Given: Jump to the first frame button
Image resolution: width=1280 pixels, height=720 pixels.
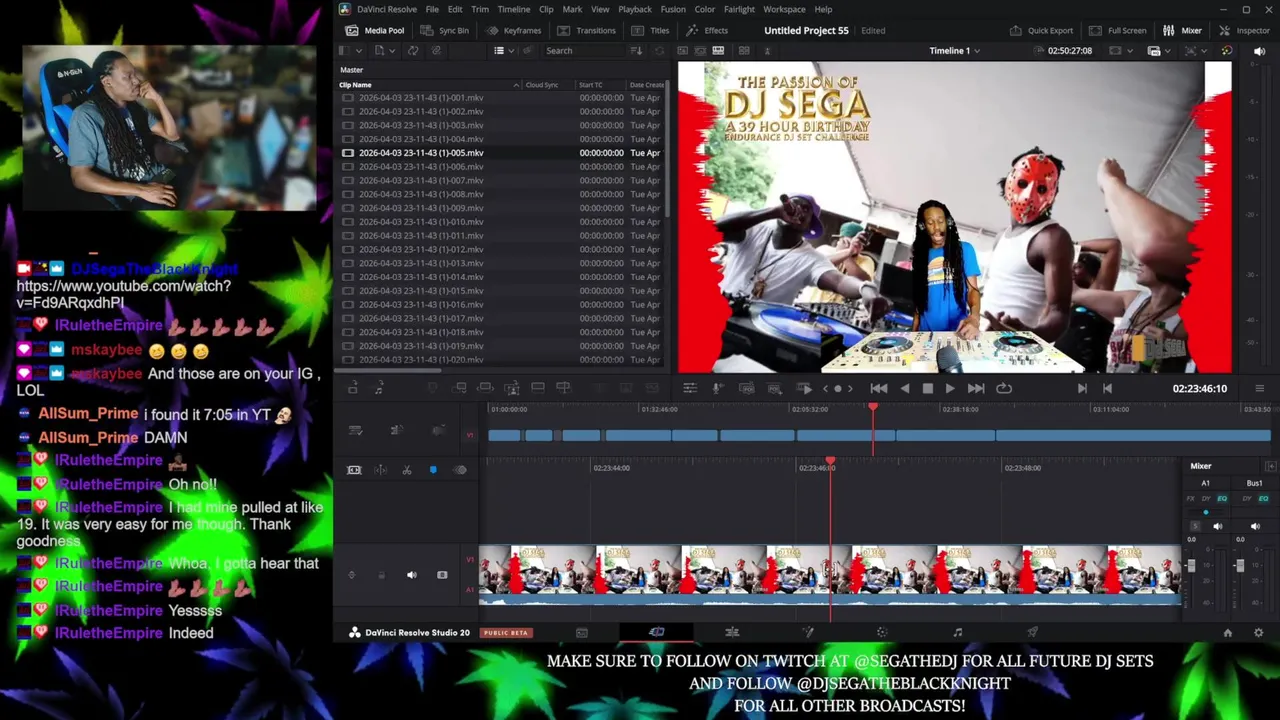Looking at the screenshot, I should tap(878, 388).
